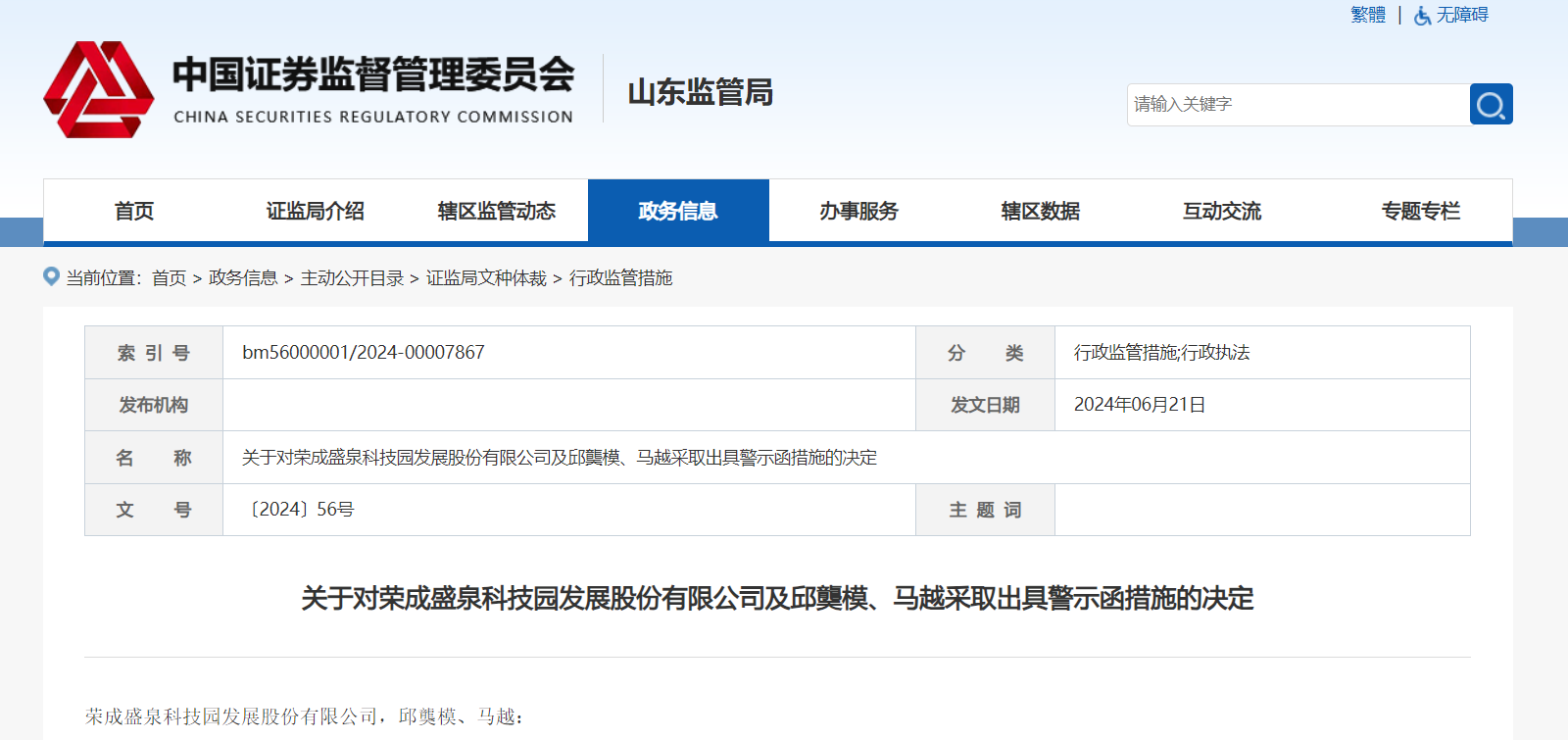Click the 分类 label cell
Viewport: 1568px width, 740px height.
coord(985,353)
